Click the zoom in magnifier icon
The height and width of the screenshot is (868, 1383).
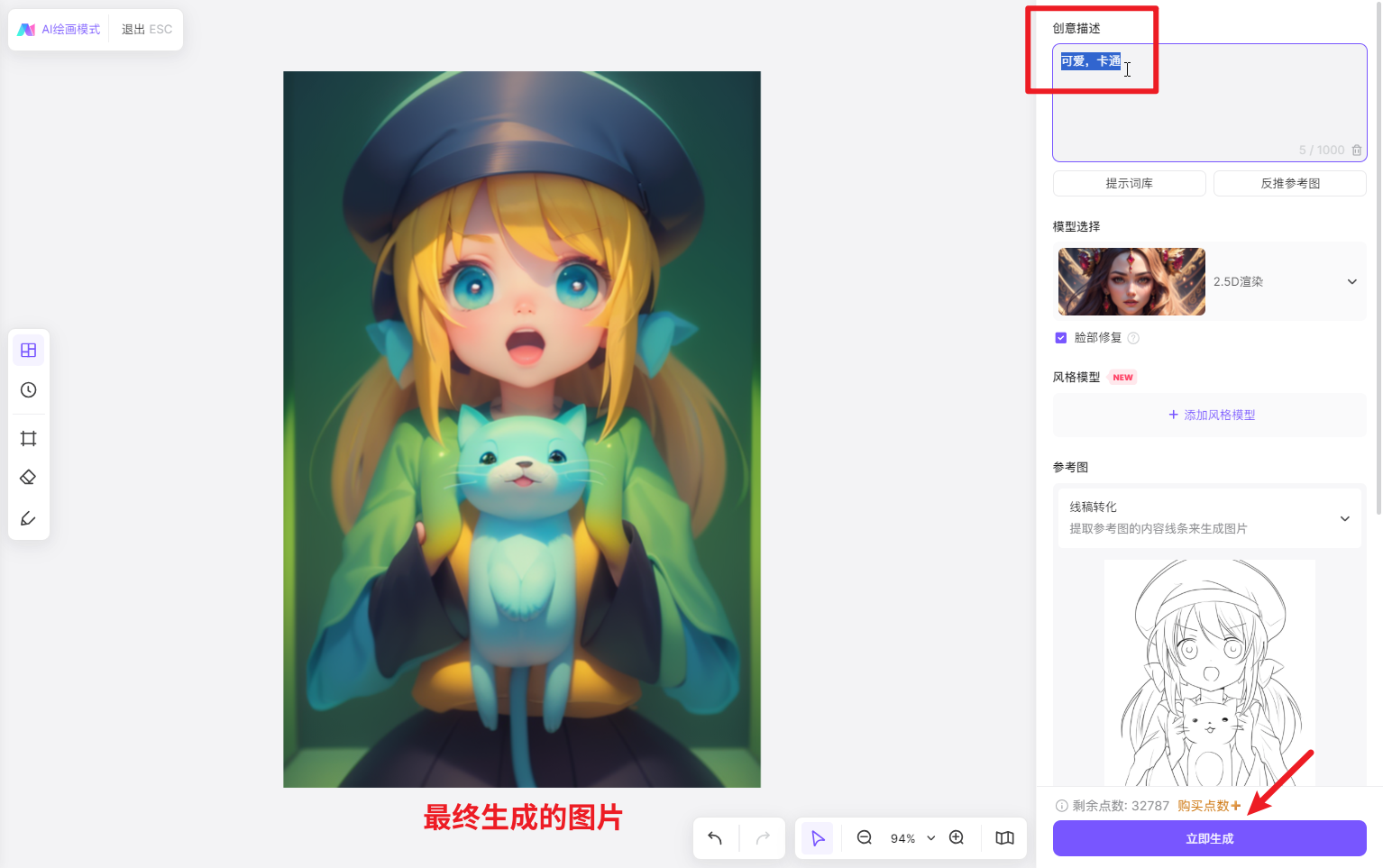point(957,837)
